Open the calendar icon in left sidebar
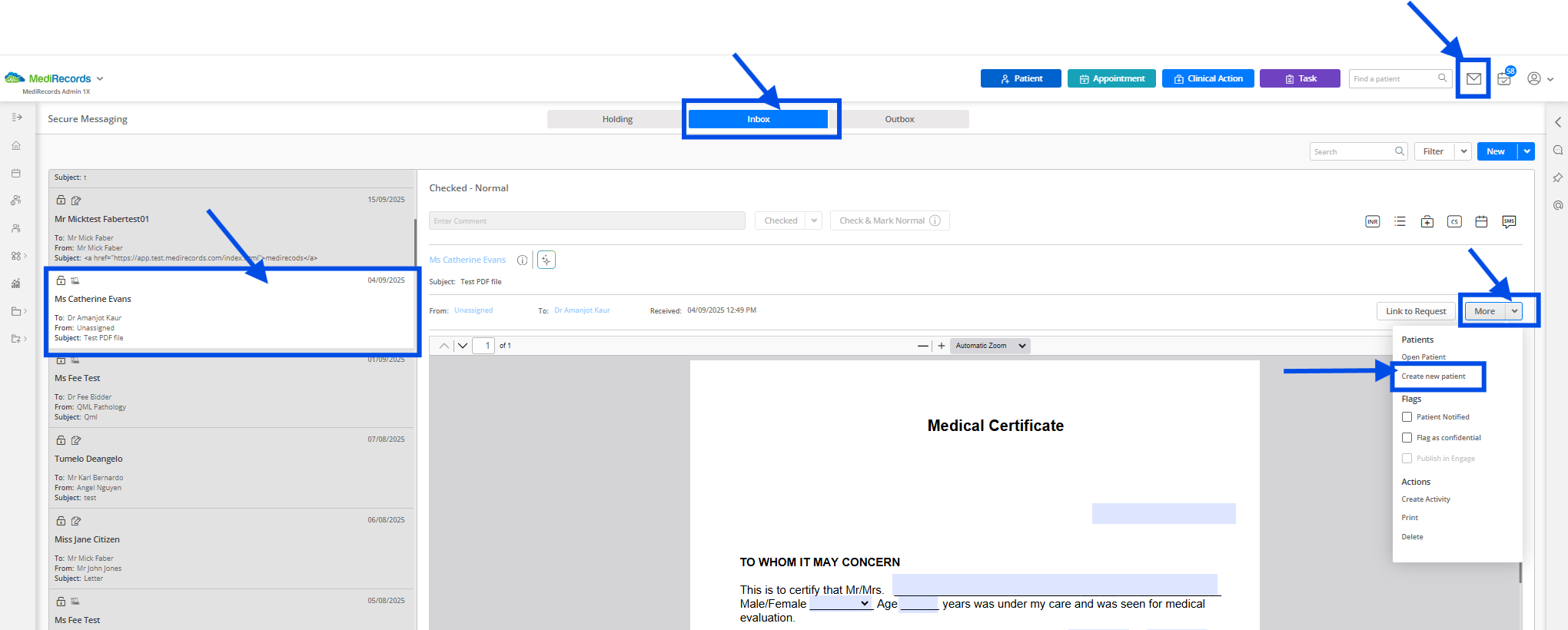 click(x=16, y=173)
